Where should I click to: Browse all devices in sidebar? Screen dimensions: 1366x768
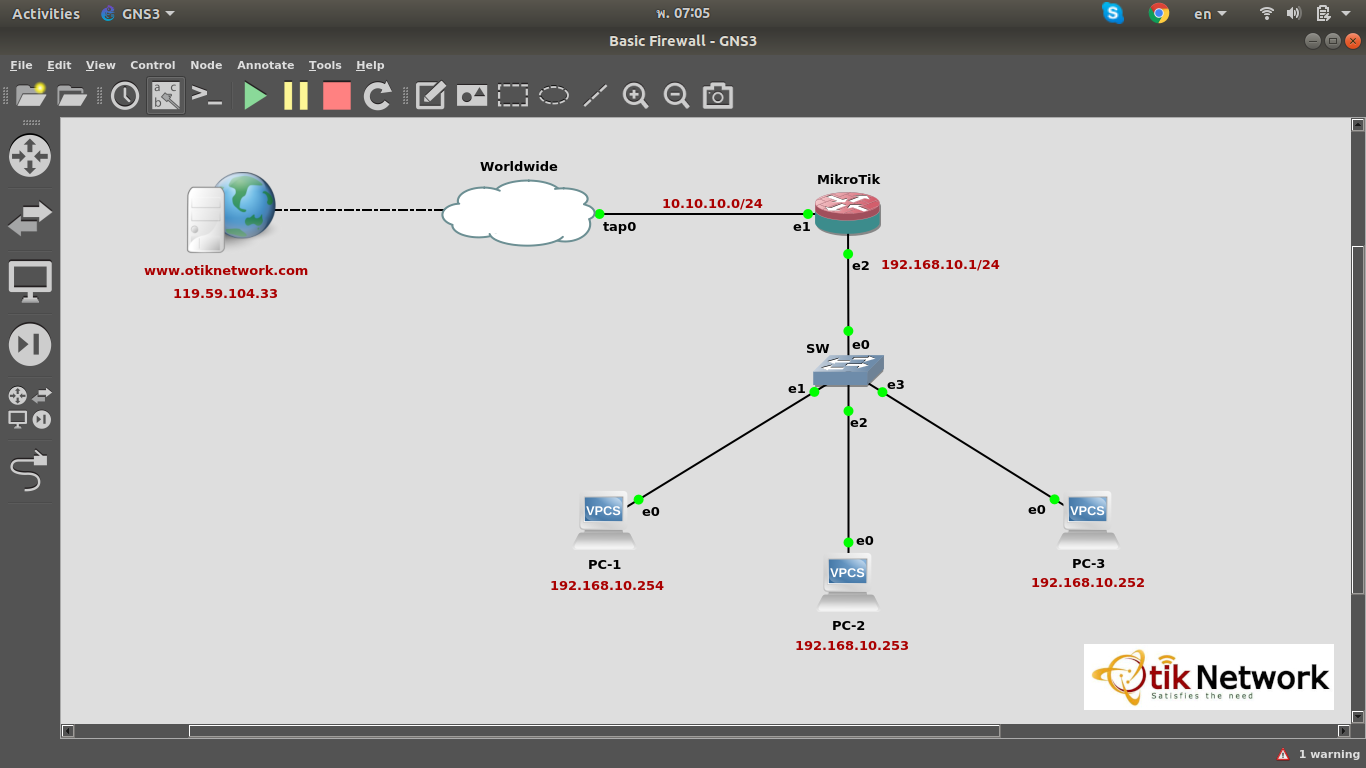pyautogui.click(x=30, y=408)
